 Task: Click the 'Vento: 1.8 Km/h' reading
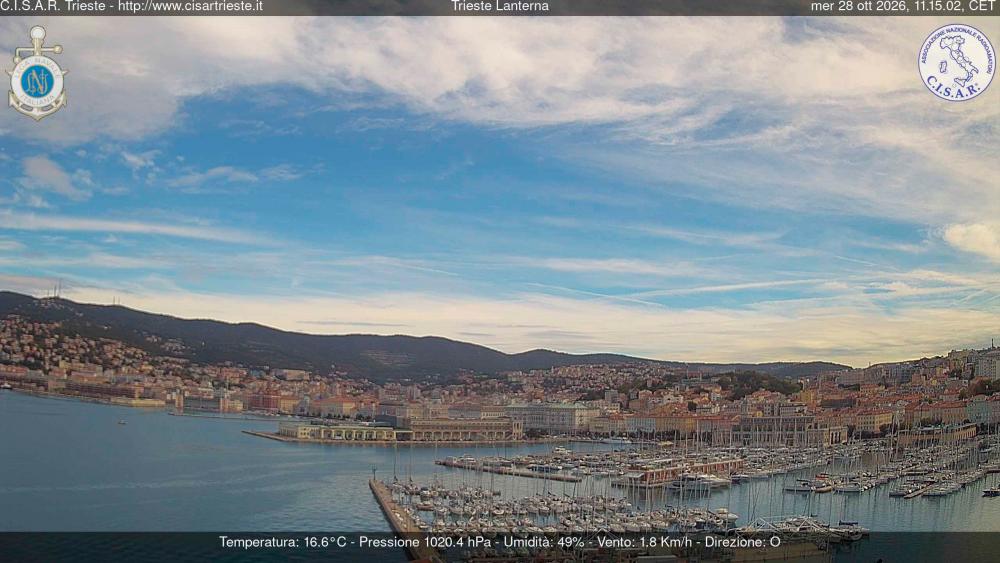(x=644, y=542)
